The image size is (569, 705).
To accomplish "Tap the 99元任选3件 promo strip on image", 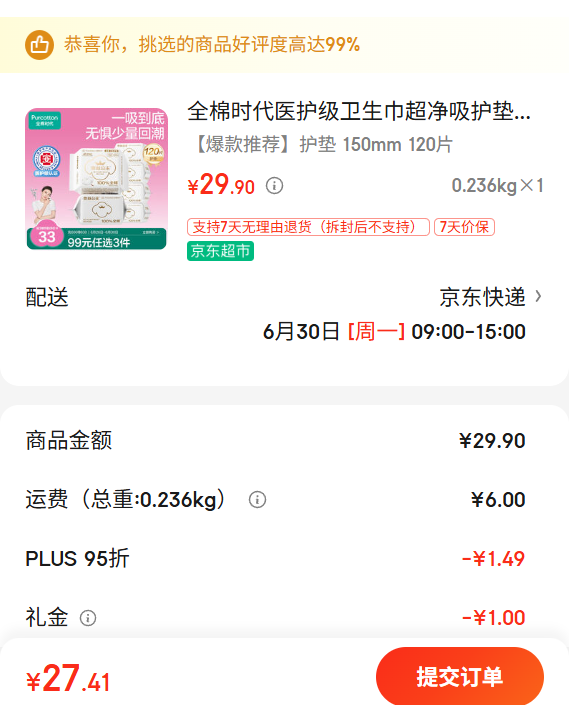I will pyautogui.click(x=98, y=242).
